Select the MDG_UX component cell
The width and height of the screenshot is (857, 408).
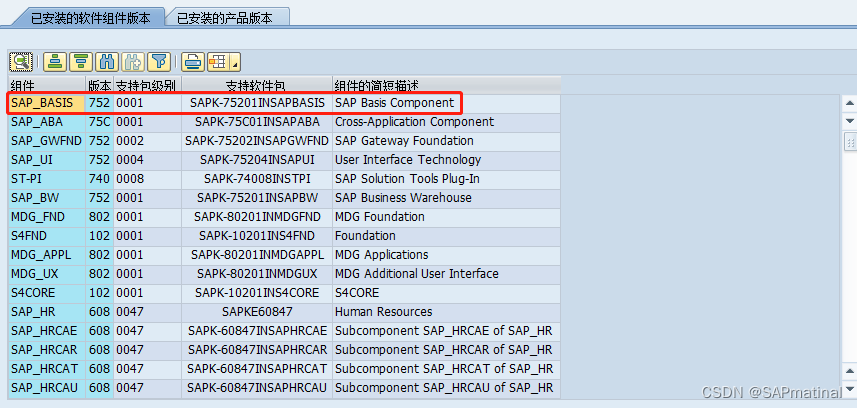[x=47, y=274]
